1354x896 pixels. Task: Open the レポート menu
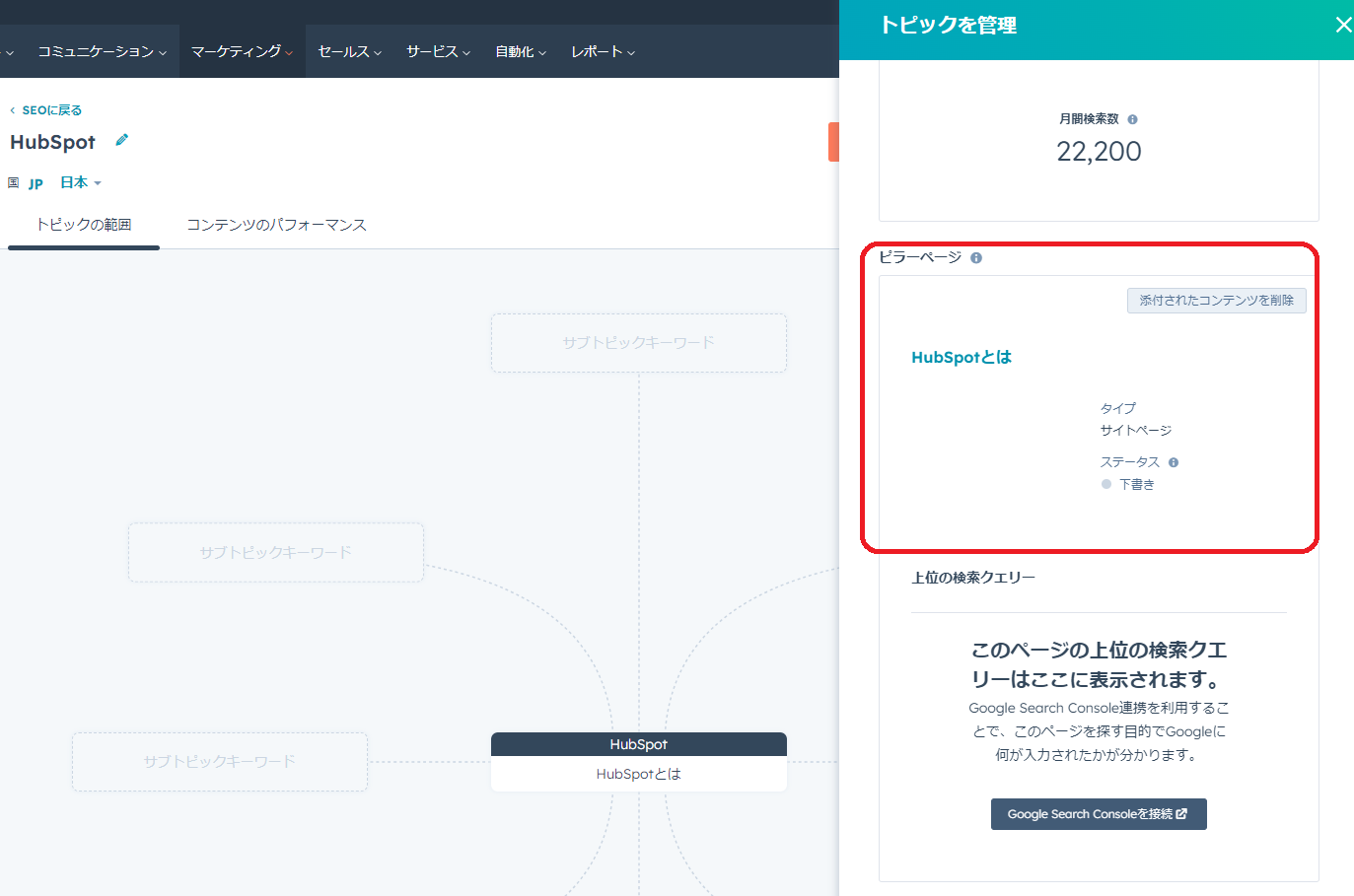tap(603, 51)
